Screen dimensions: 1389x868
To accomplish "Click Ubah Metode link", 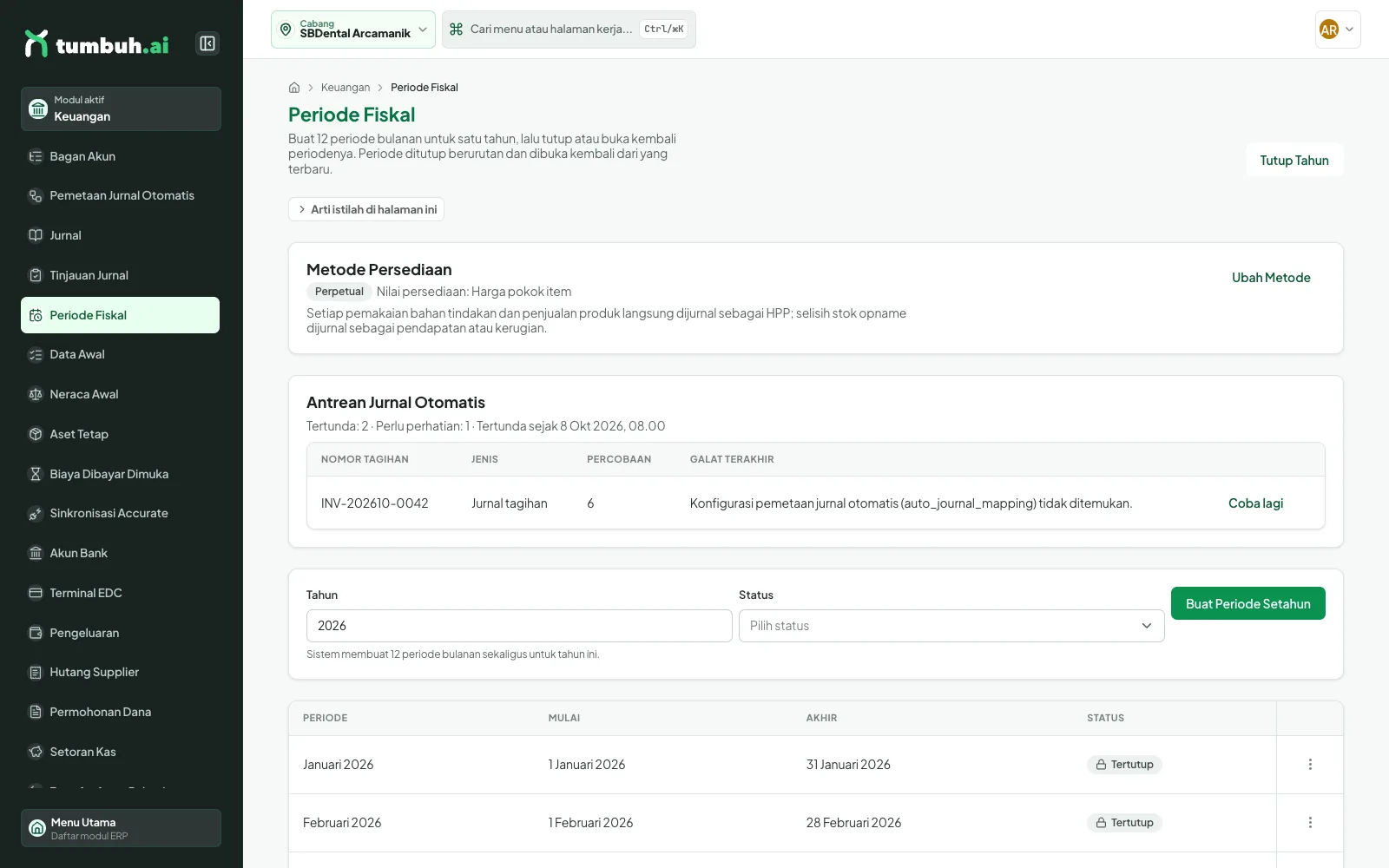I will click(x=1271, y=278).
